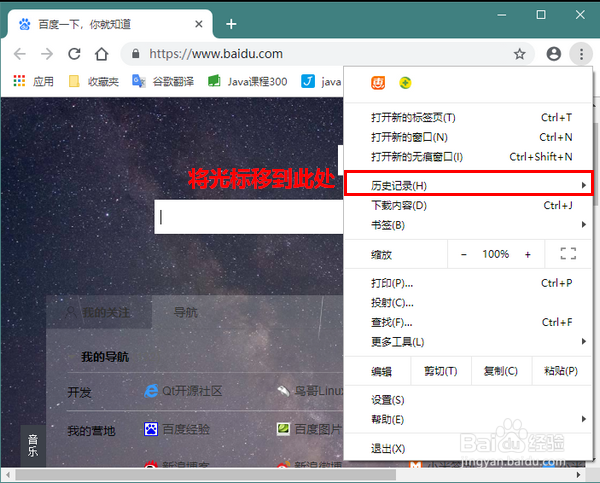The height and width of the screenshot is (483, 600).
Task: Enter fullscreen using the zoom row icon
Action: tap(568, 254)
